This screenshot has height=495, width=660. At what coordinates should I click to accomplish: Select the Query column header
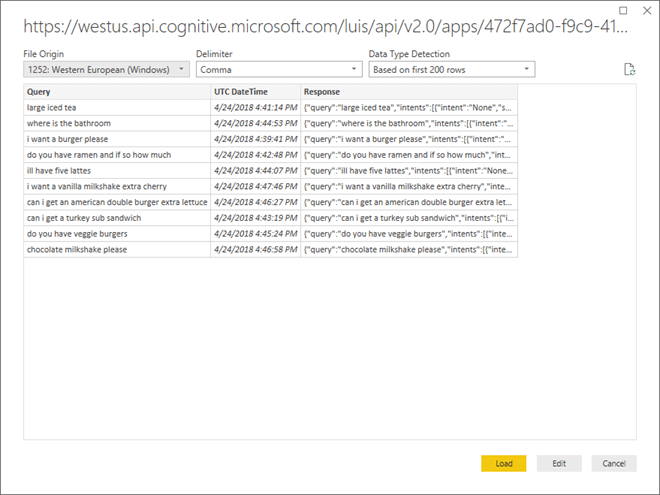click(x=117, y=91)
